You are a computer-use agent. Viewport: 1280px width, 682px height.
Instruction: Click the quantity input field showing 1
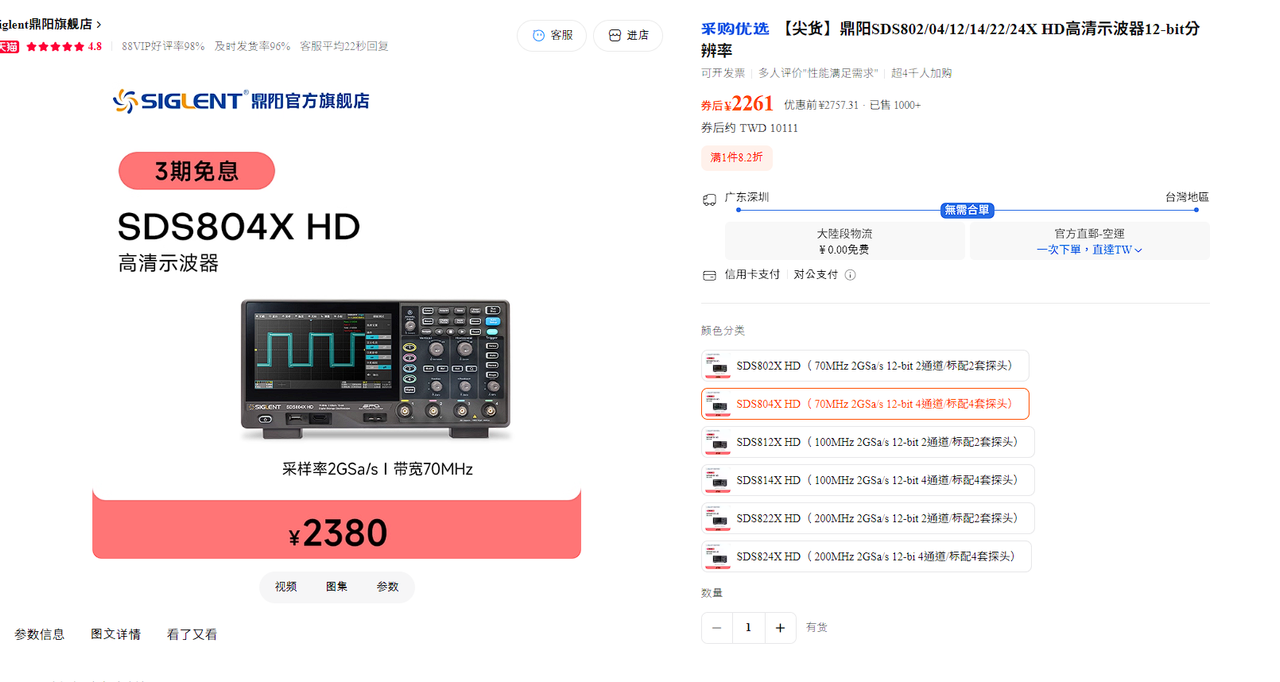tap(748, 628)
